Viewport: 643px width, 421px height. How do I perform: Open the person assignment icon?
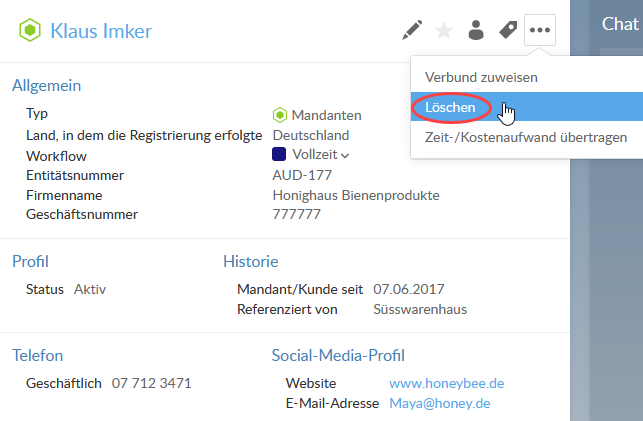(476, 30)
